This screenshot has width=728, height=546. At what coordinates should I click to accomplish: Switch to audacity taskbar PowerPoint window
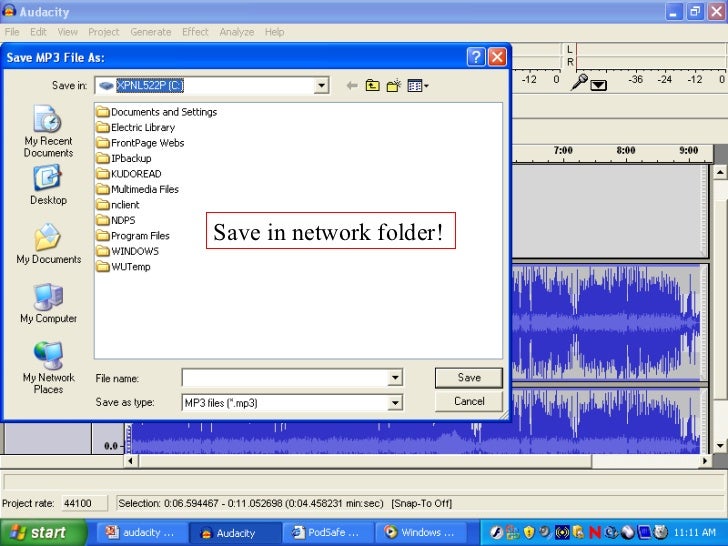tap(142, 533)
